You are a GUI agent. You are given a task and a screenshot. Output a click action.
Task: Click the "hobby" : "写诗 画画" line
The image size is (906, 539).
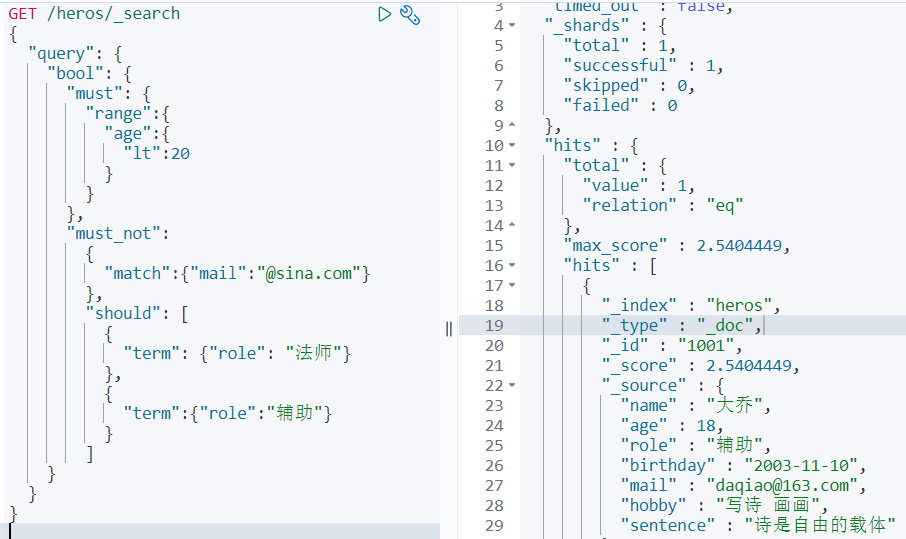click(x=725, y=505)
